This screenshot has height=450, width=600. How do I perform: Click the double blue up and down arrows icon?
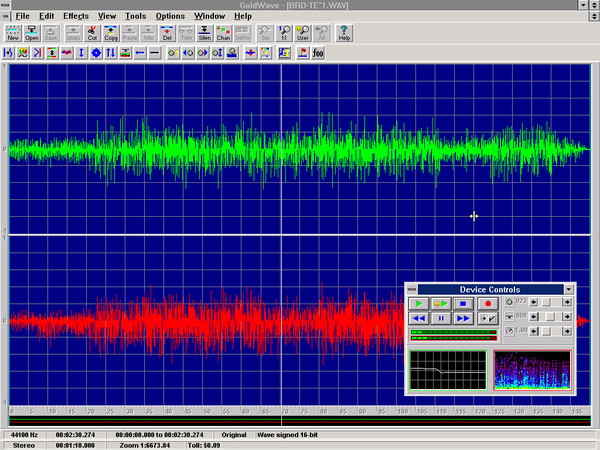click(x=111, y=53)
